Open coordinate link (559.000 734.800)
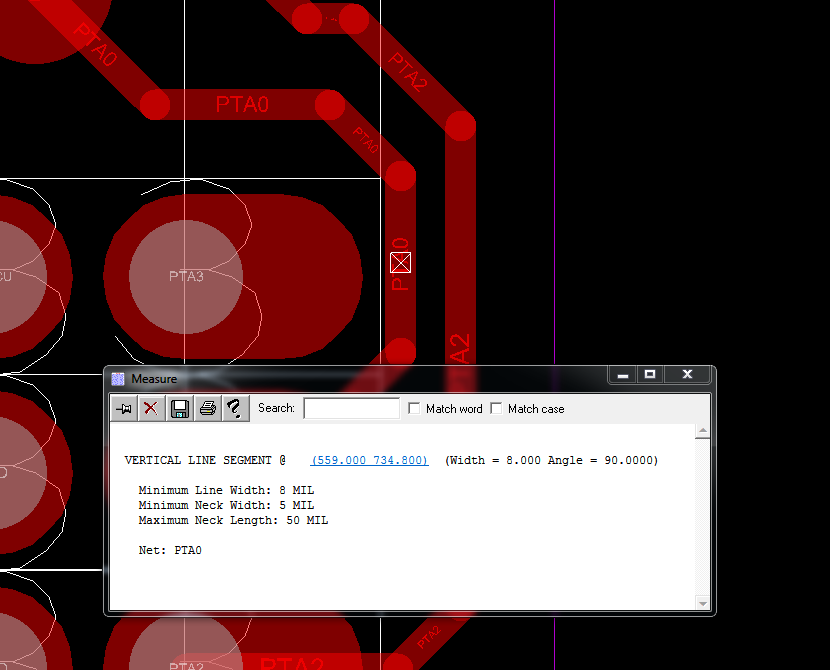 369,460
